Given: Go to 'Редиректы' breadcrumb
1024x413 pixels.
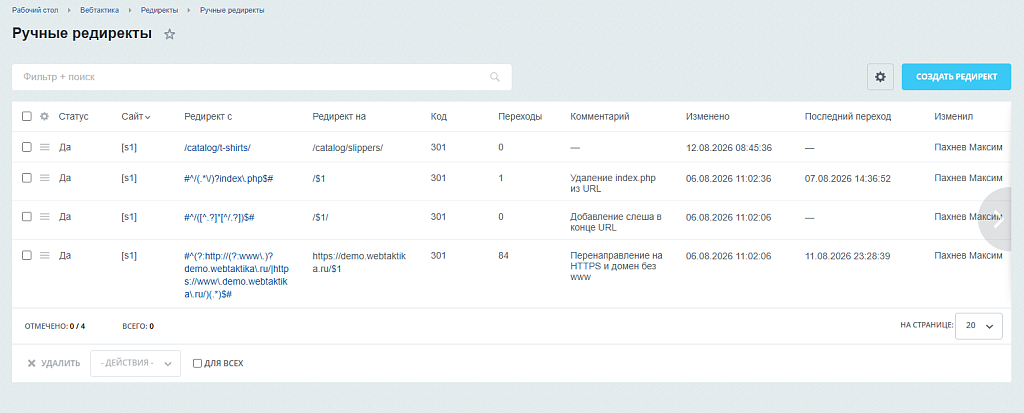Looking at the screenshot, I should pyautogui.click(x=160, y=10).
